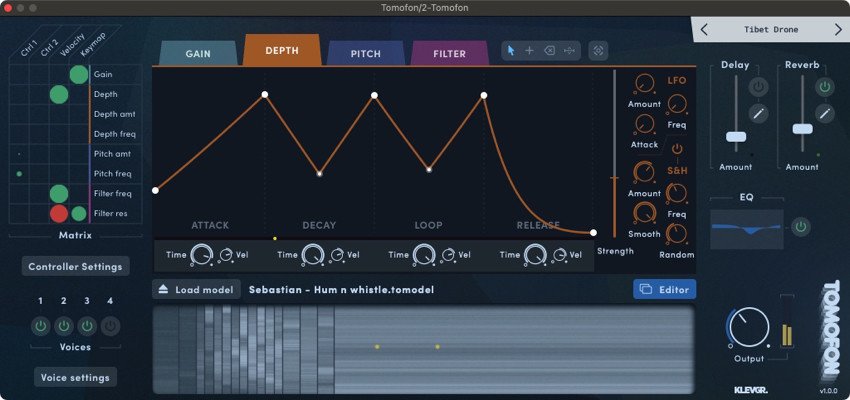This screenshot has width=850, height=400.
Task: Click the Strength vertical slider
Action: 615,153
